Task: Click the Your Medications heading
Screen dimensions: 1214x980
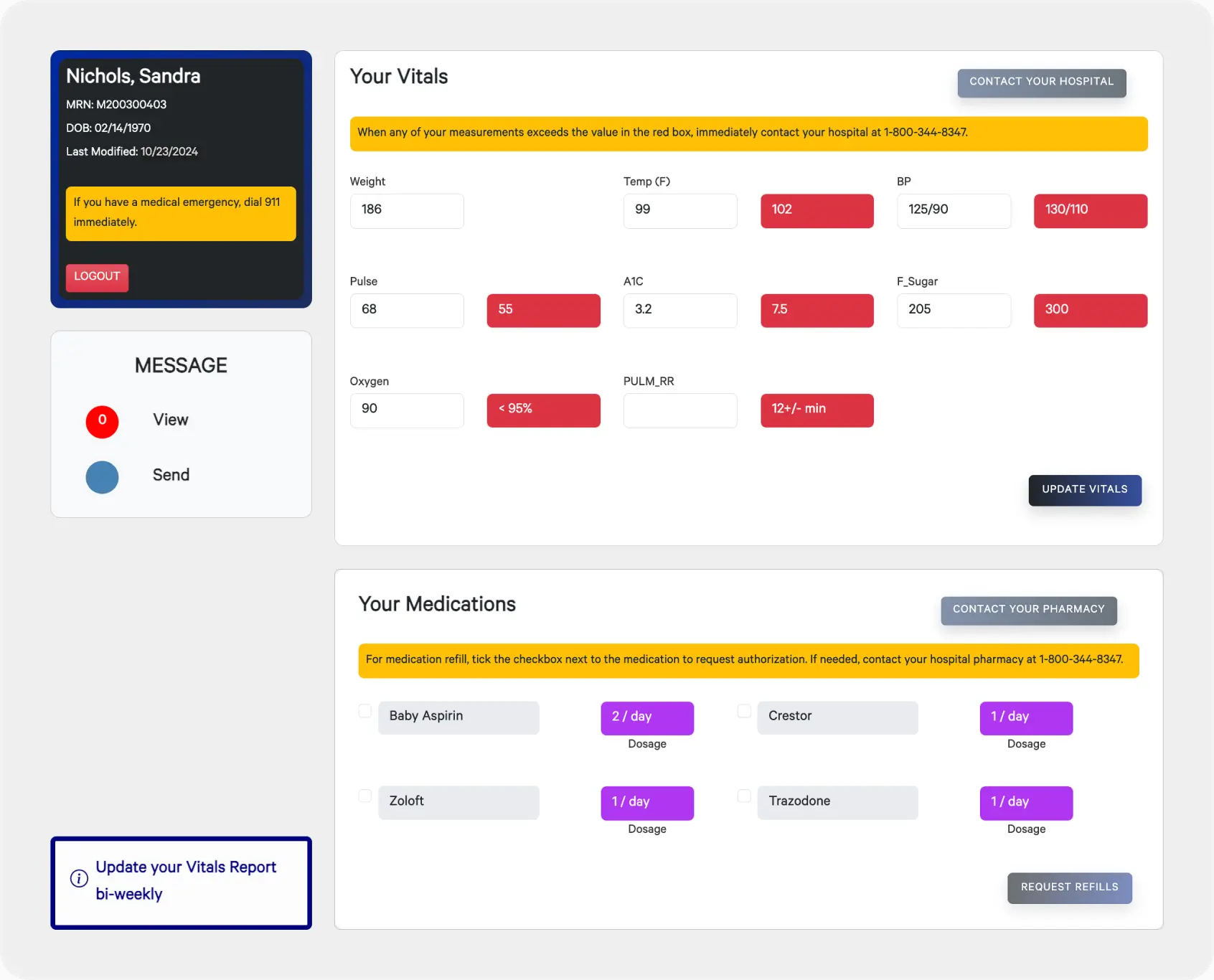Action: tap(437, 604)
